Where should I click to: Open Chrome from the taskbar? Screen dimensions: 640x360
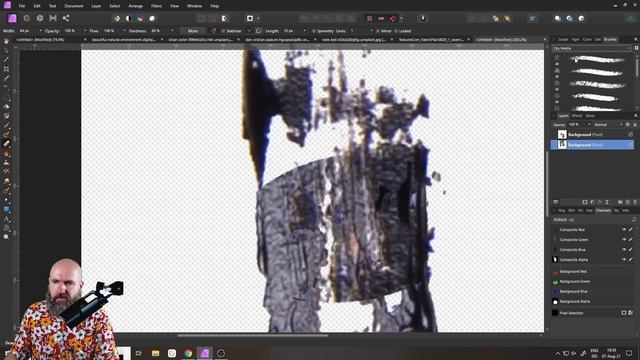click(188, 353)
